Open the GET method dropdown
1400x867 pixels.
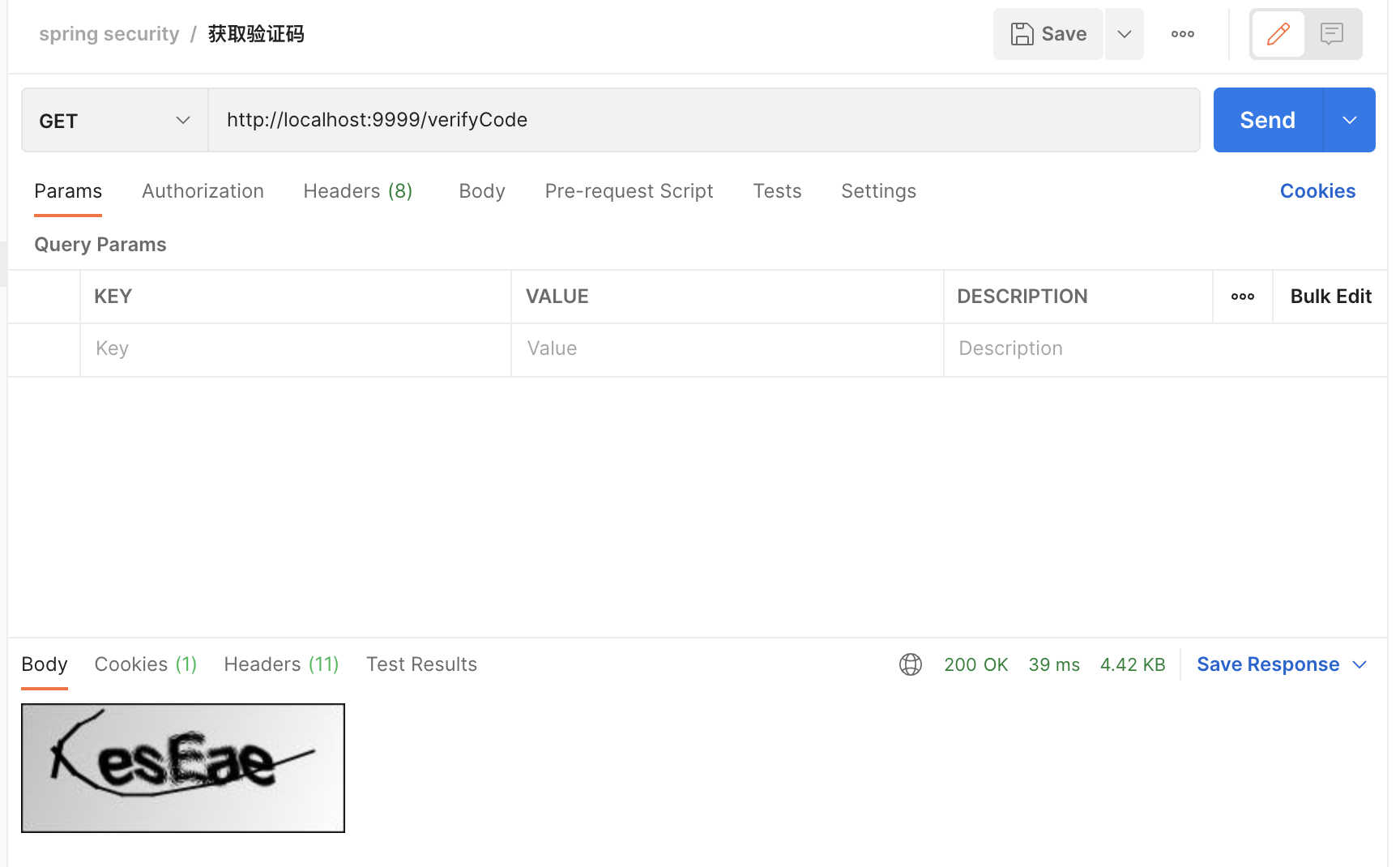115,120
